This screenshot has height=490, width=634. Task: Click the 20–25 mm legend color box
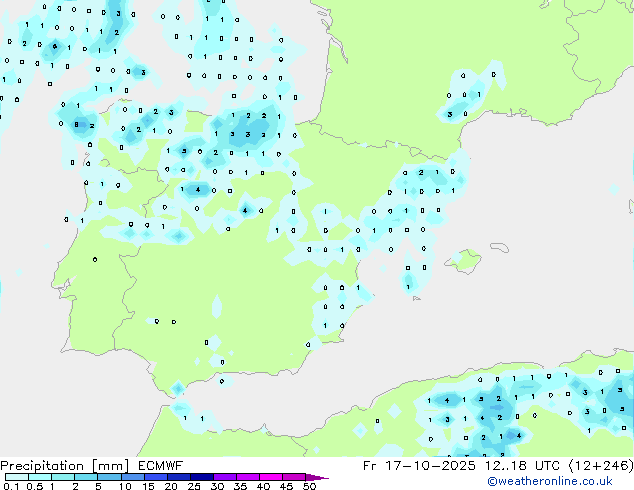178,477
